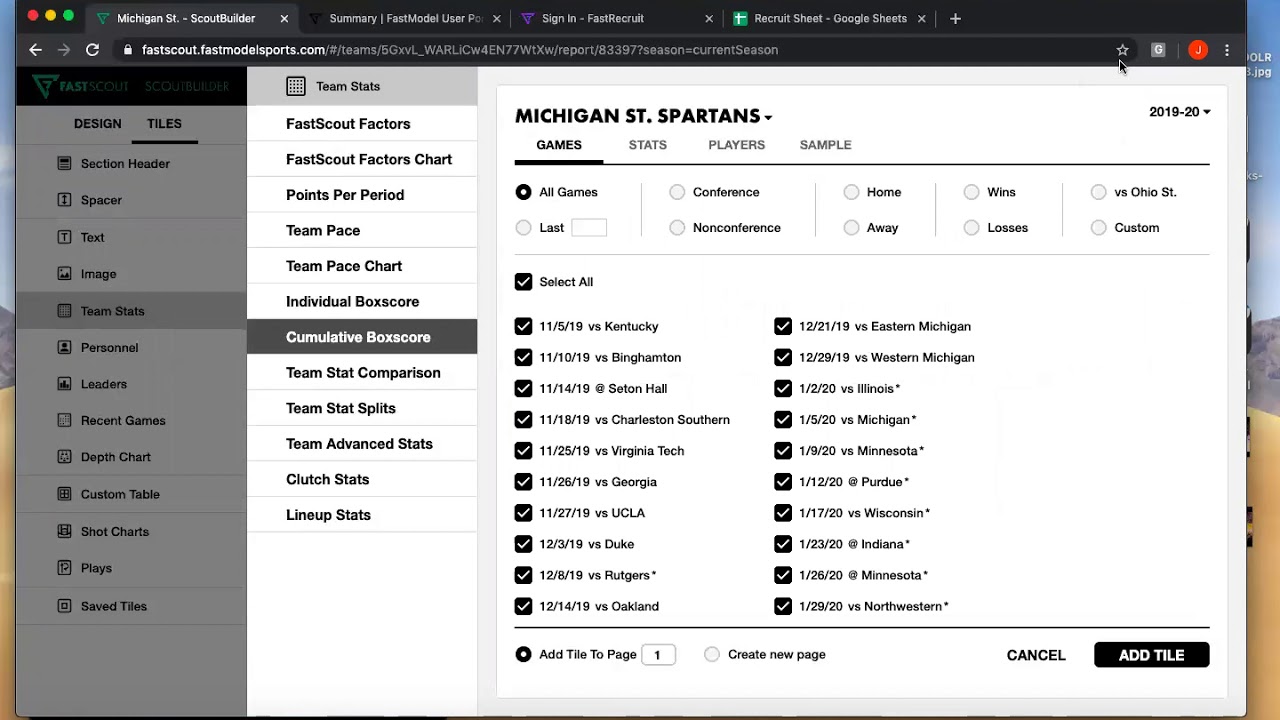1280x720 pixels.
Task: Open the Leaders tile icon
Action: [64, 384]
